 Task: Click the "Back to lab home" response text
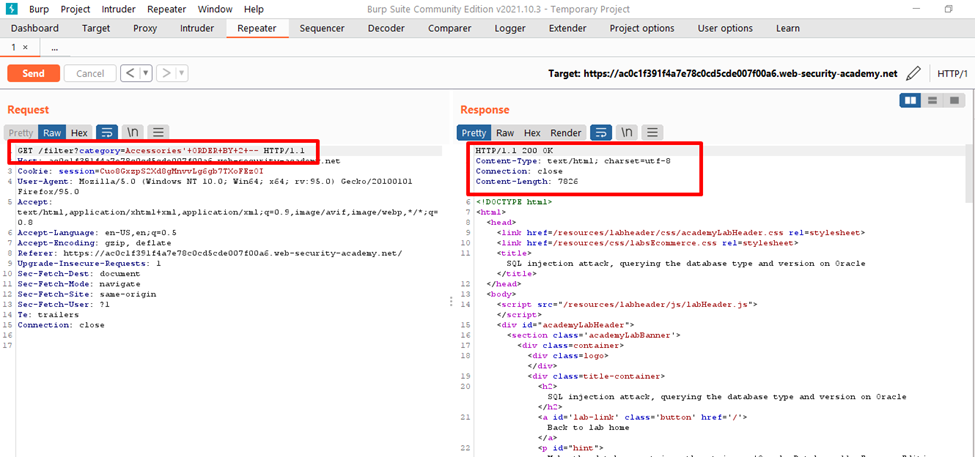click(x=588, y=427)
